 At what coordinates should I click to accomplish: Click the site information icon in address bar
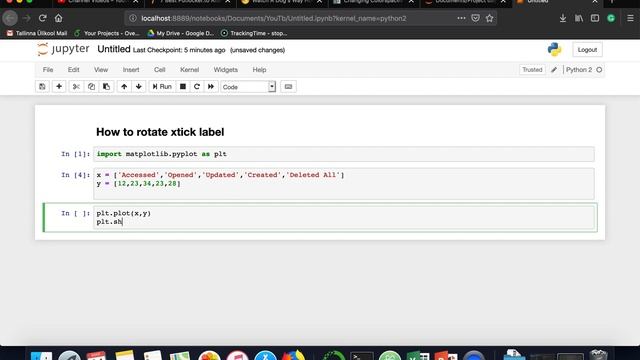133,18
